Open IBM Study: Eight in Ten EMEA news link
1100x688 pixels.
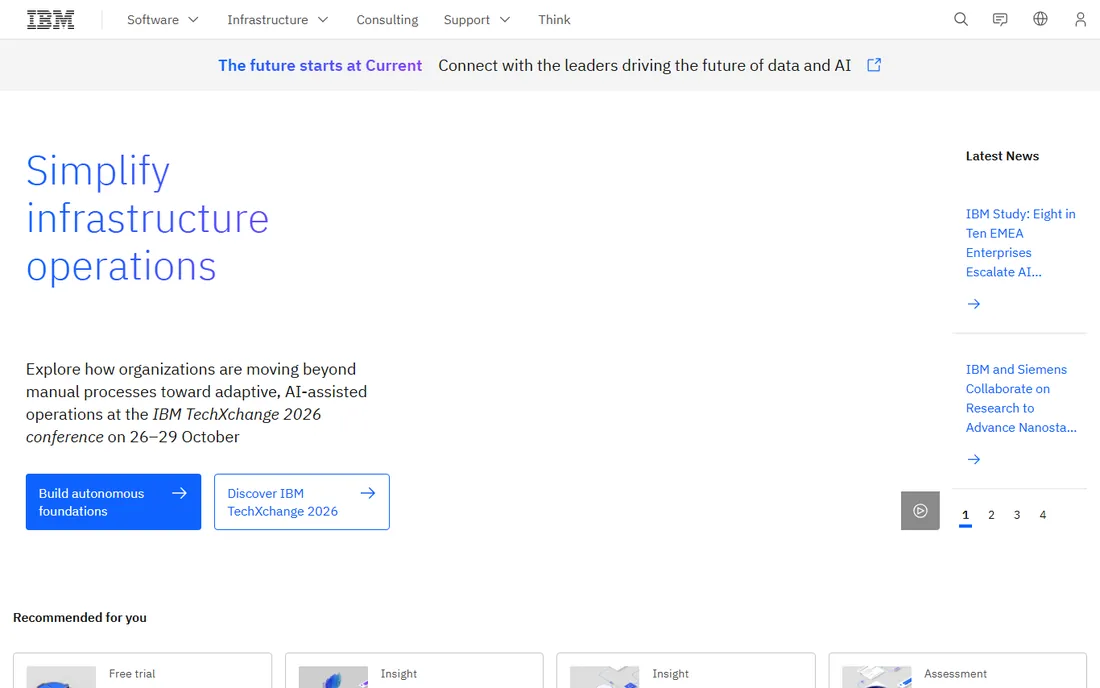click(1020, 243)
